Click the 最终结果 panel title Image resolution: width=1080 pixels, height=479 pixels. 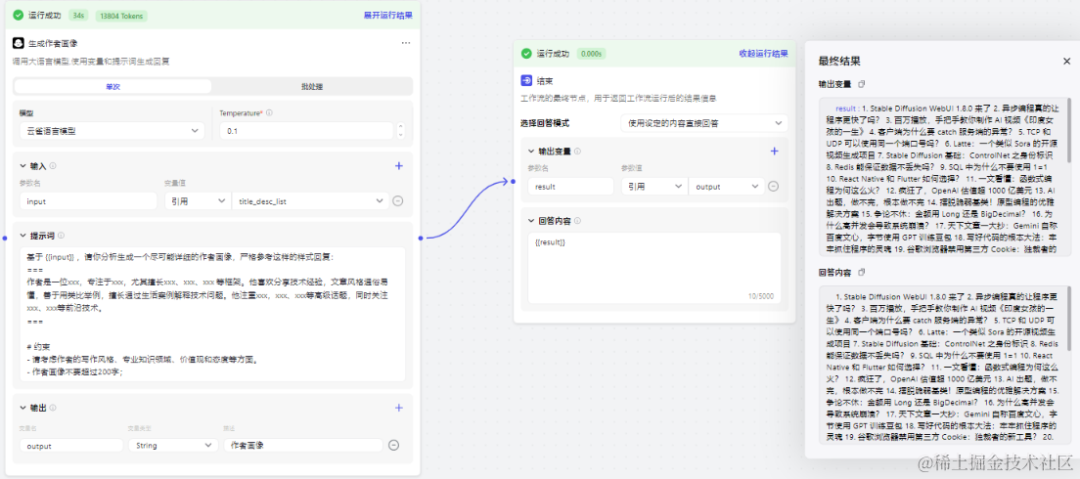839,61
